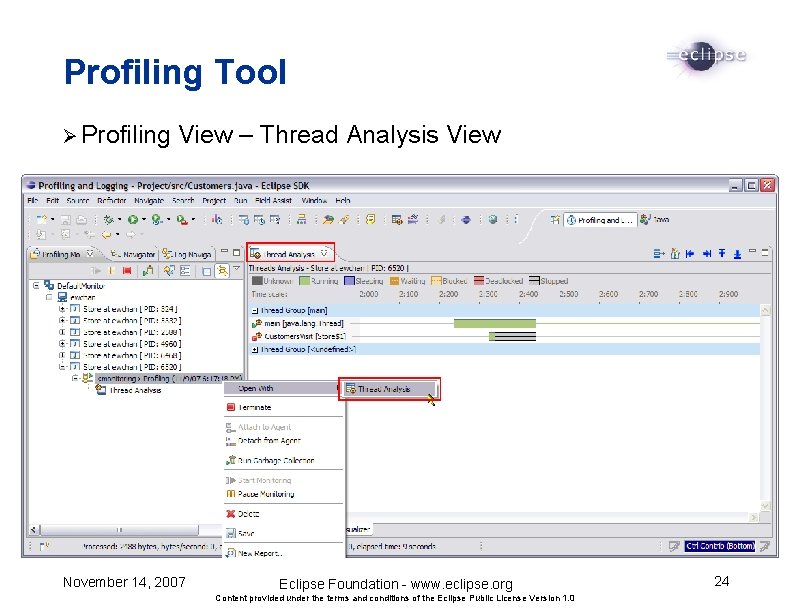Collapse the monitoring Profiling agent node
The width and height of the screenshot is (792, 612).
(74, 378)
